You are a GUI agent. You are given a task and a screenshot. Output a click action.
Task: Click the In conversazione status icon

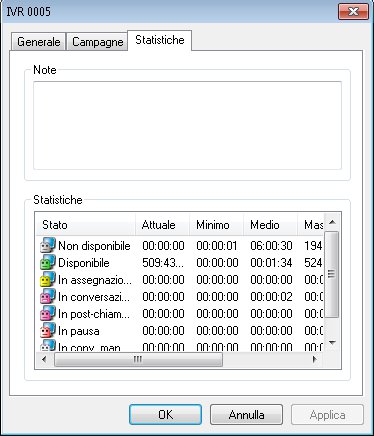48,296
